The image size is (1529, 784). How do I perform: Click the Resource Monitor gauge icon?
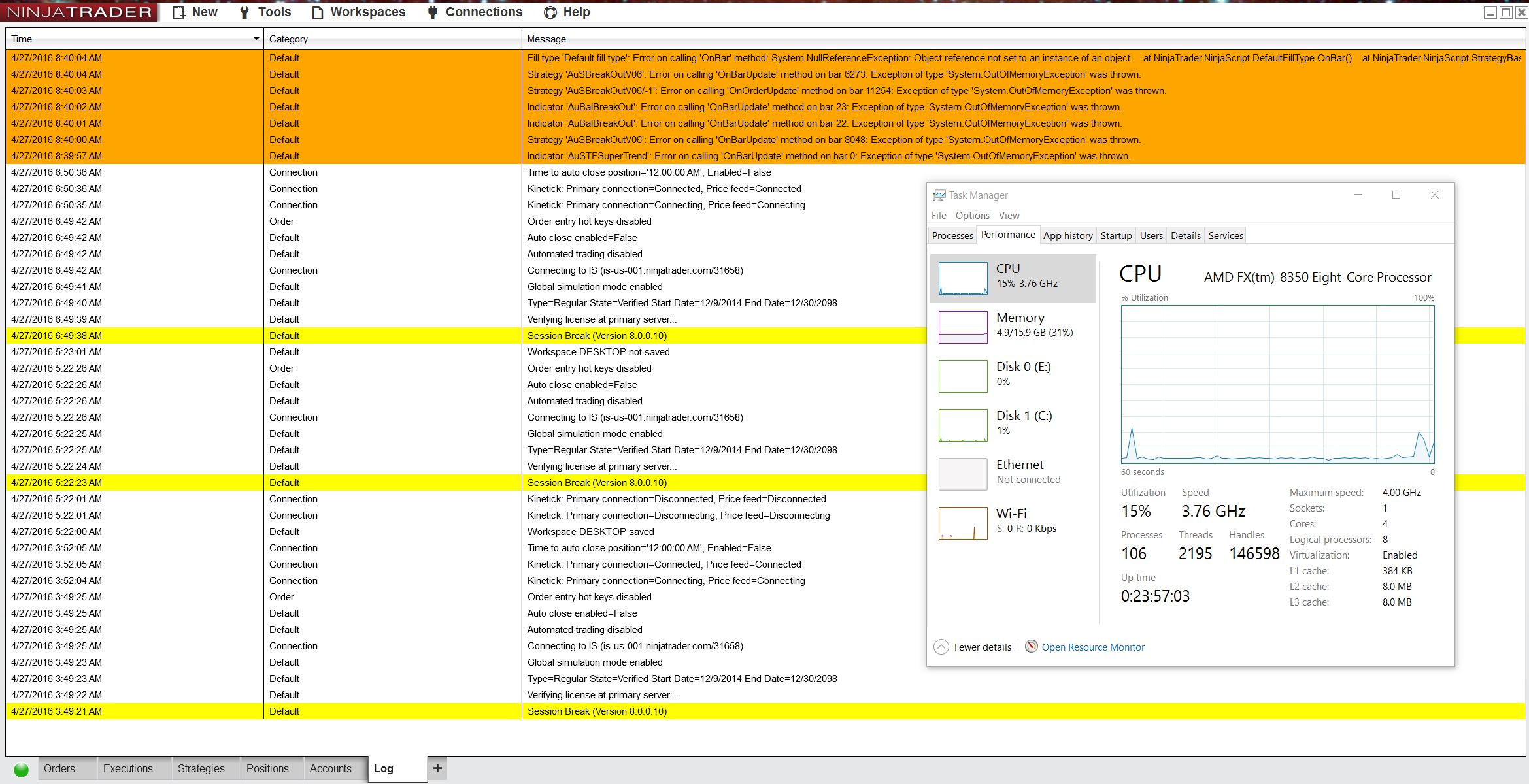pyautogui.click(x=1031, y=647)
